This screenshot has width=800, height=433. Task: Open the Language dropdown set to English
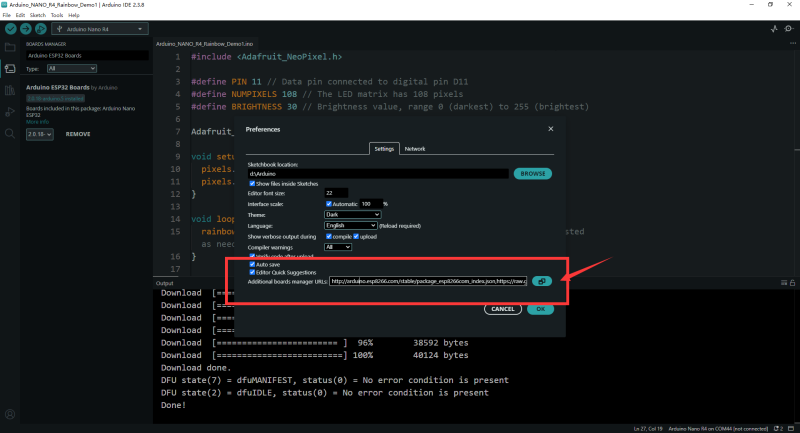(351, 225)
